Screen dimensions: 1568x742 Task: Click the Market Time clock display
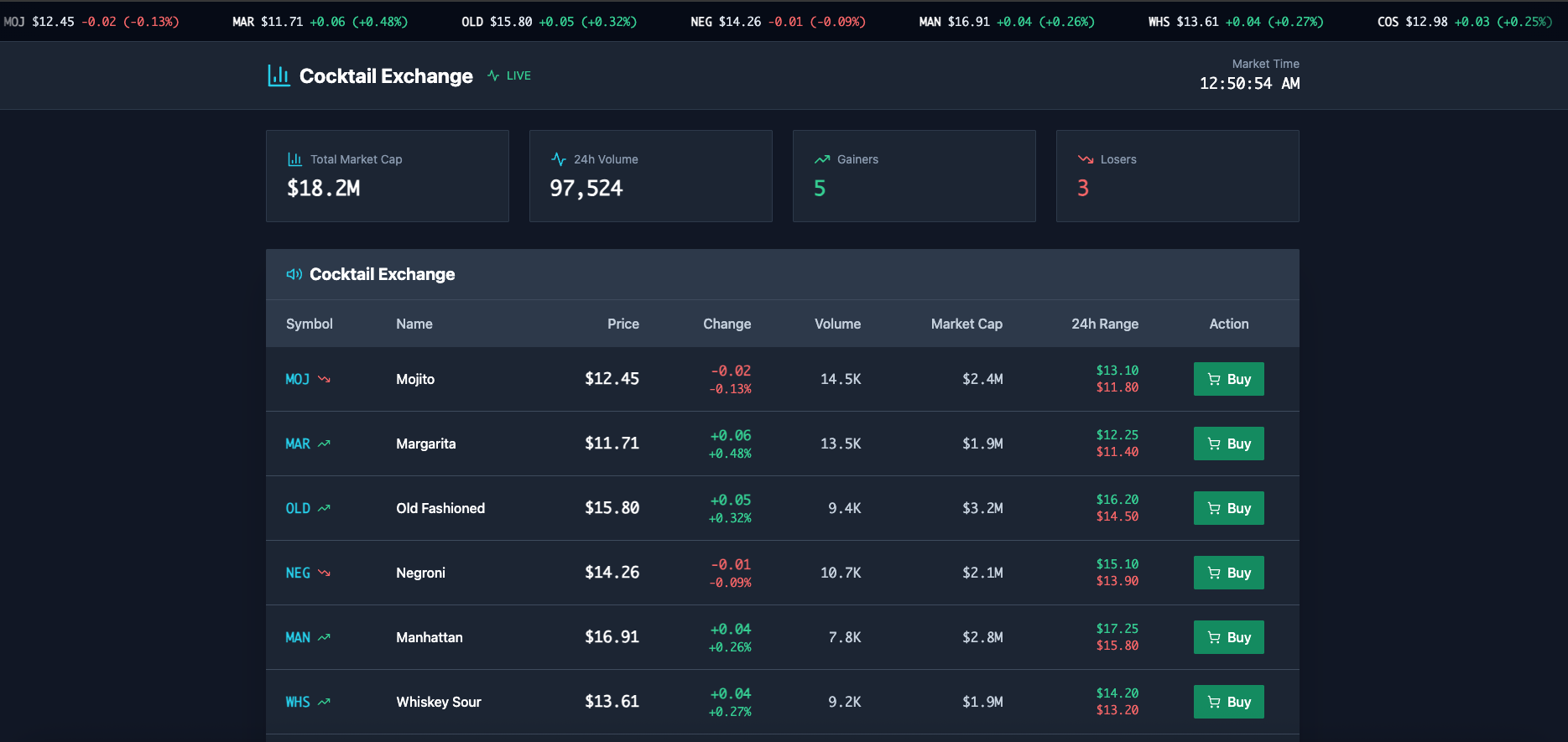[x=1248, y=83]
